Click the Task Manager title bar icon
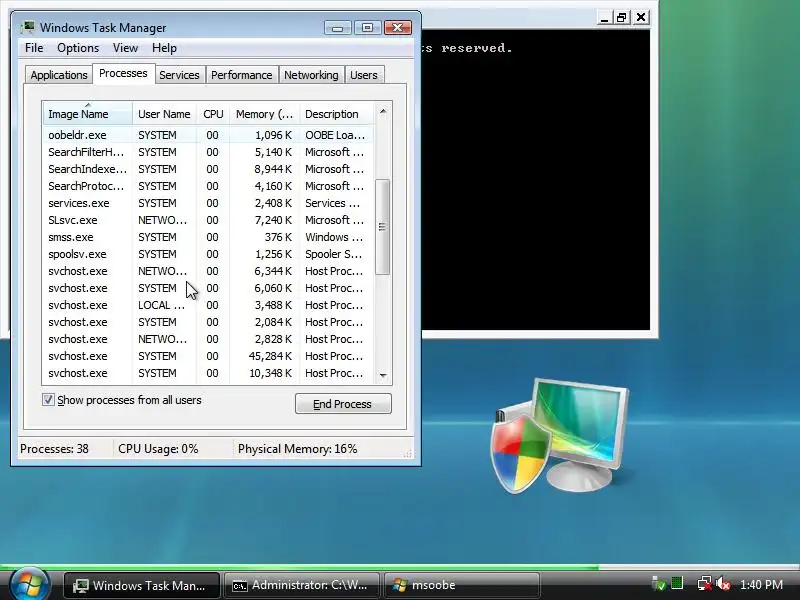 (x=28, y=27)
